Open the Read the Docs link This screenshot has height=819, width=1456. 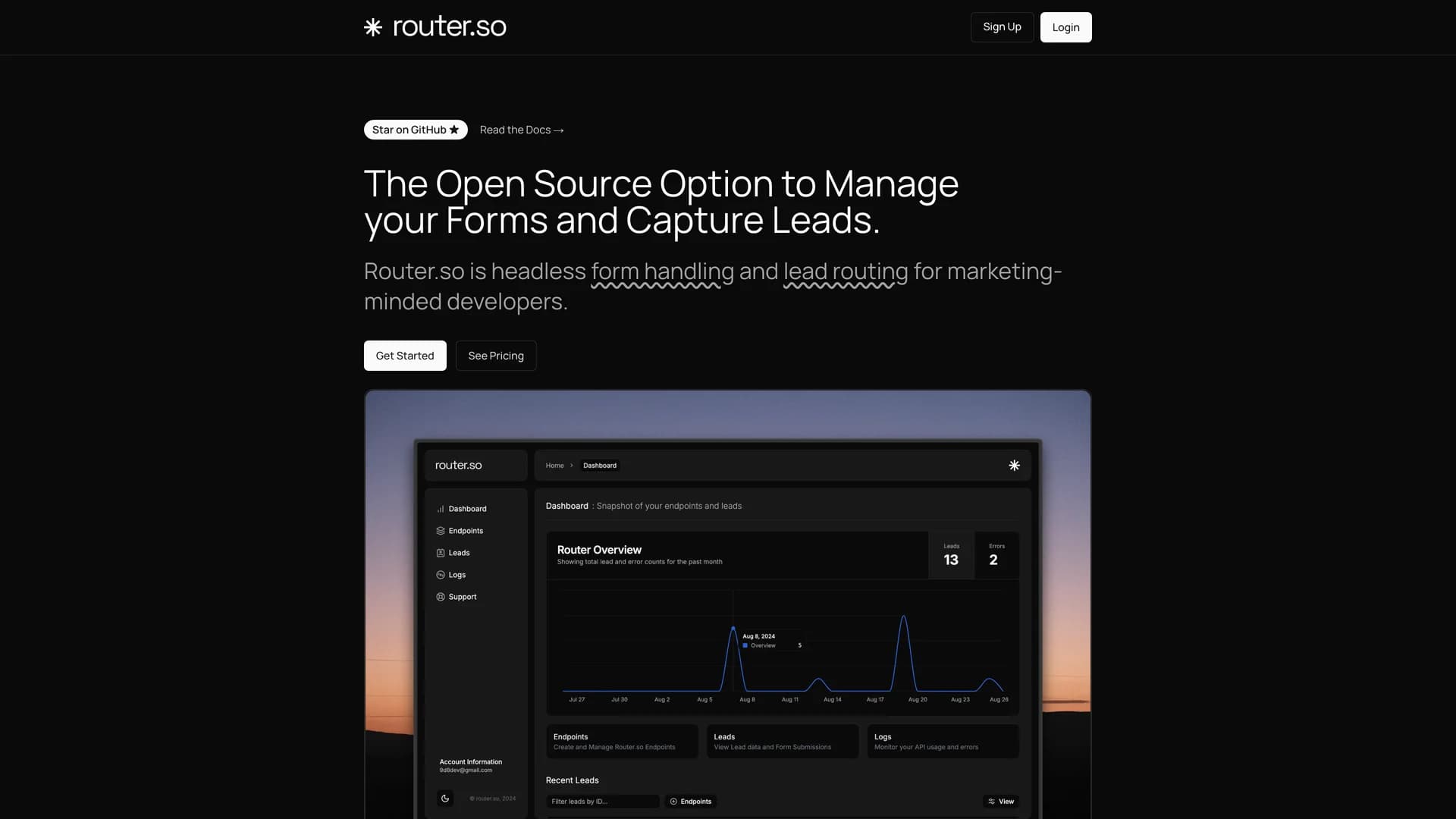click(x=522, y=130)
